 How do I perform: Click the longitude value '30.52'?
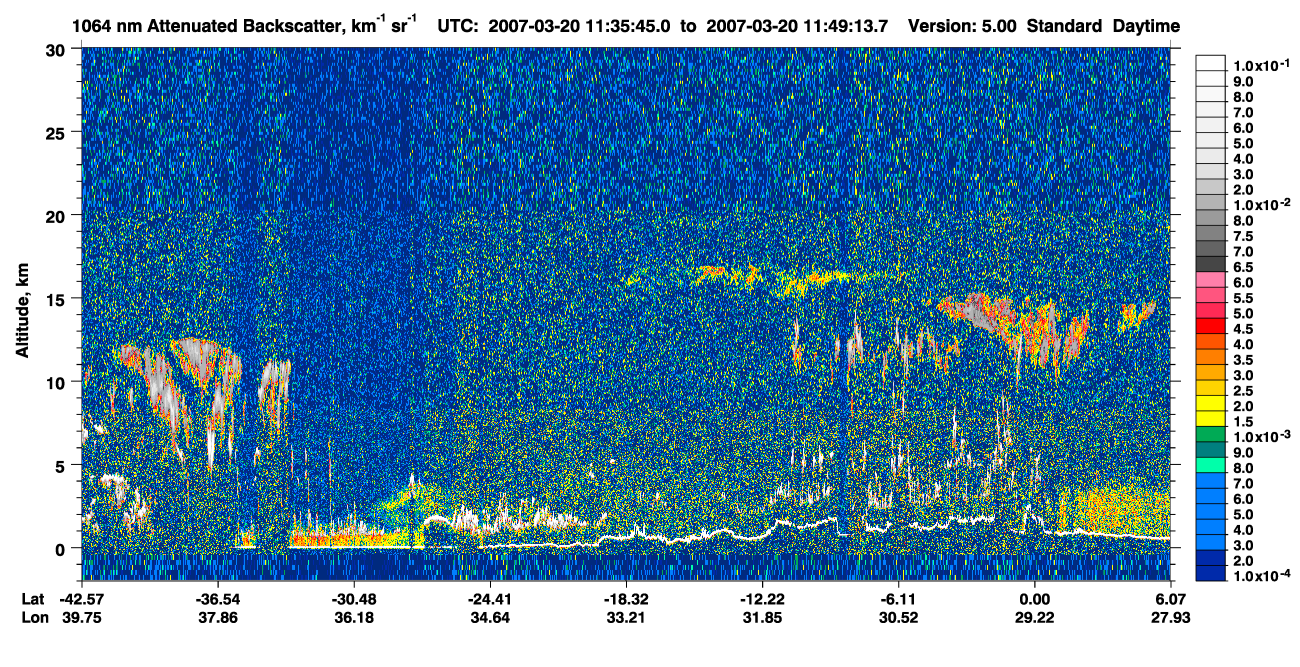[x=899, y=617]
